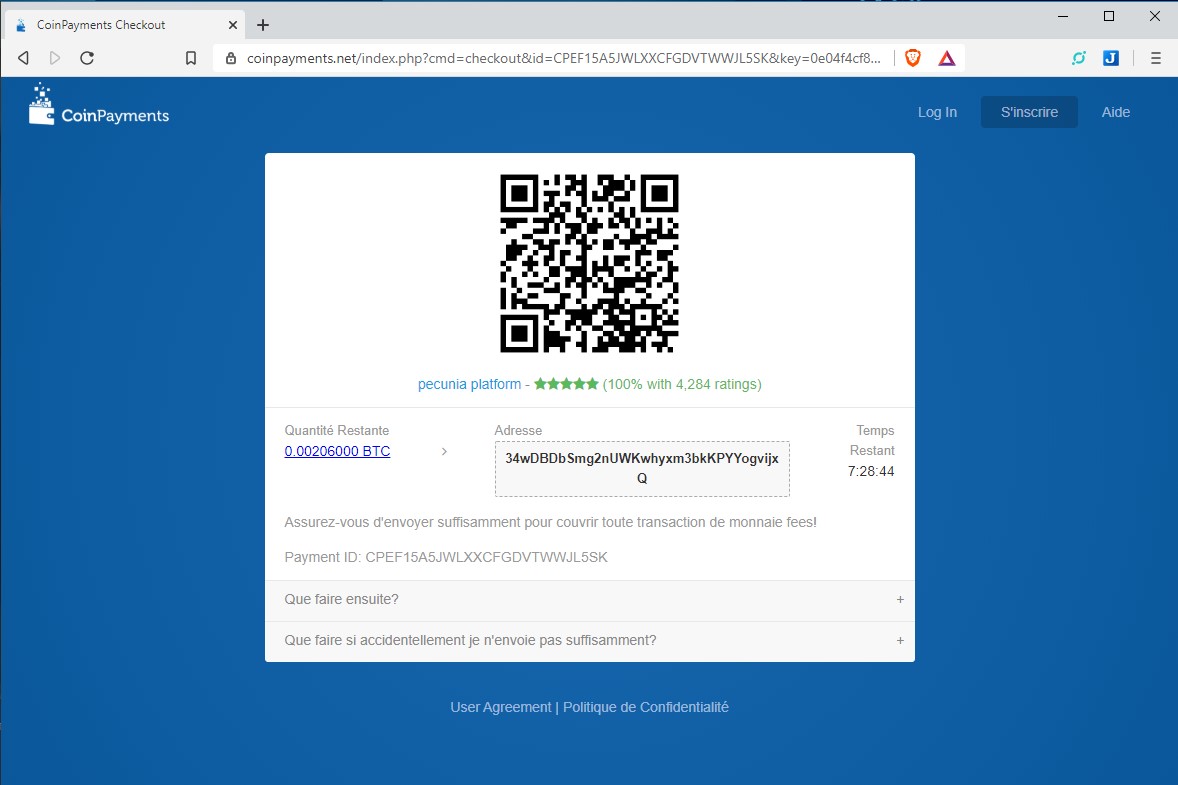The image size is (1178, 785).
Task: Open the browser hamburger menu
Action: coord(1155,58)
